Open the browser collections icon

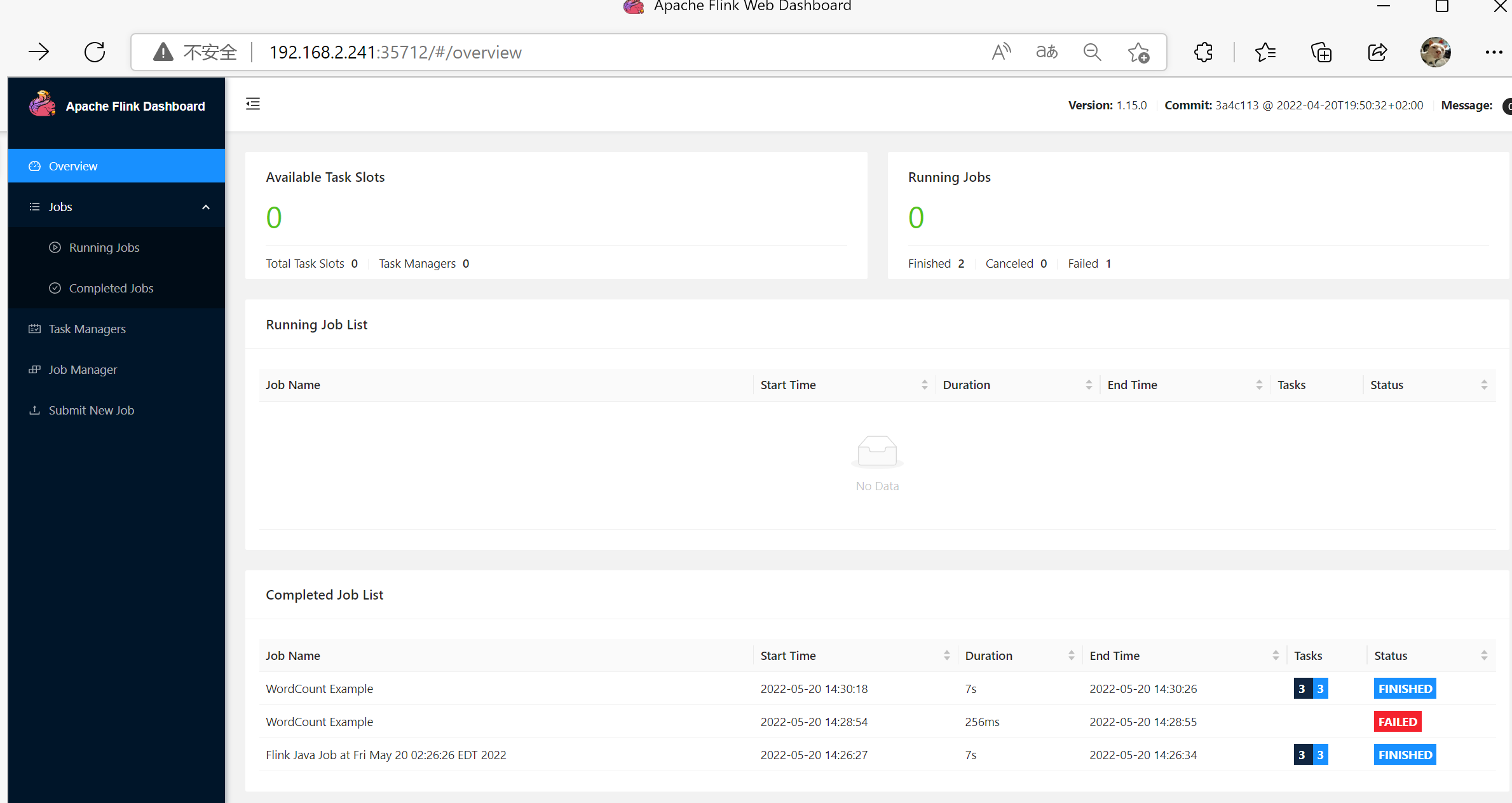click(x=1321, y=52)
